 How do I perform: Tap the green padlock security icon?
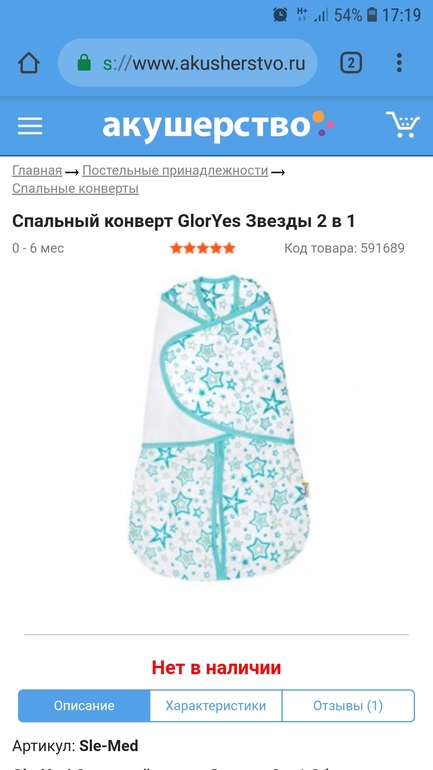(x=84, y=63)
